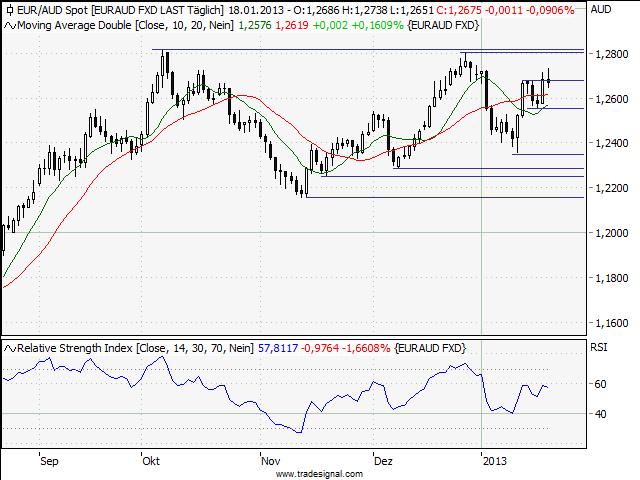Jump to Nov on the time axis
The width and height of the screenshot is (640, 480).
click(270, 462)
